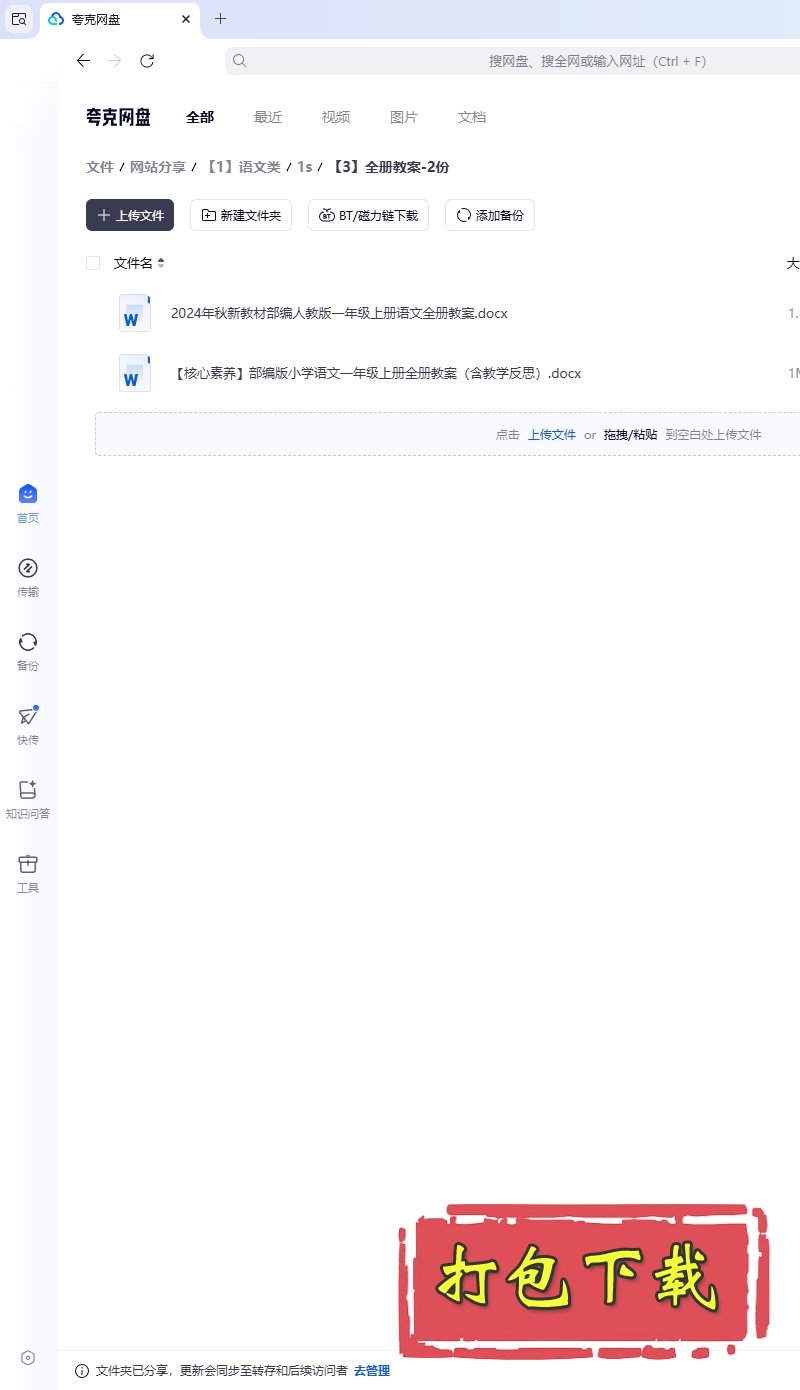The image size is (800, 1390).
Task: Click the BT/磁力链下载 button
Action: pos(368,215)
